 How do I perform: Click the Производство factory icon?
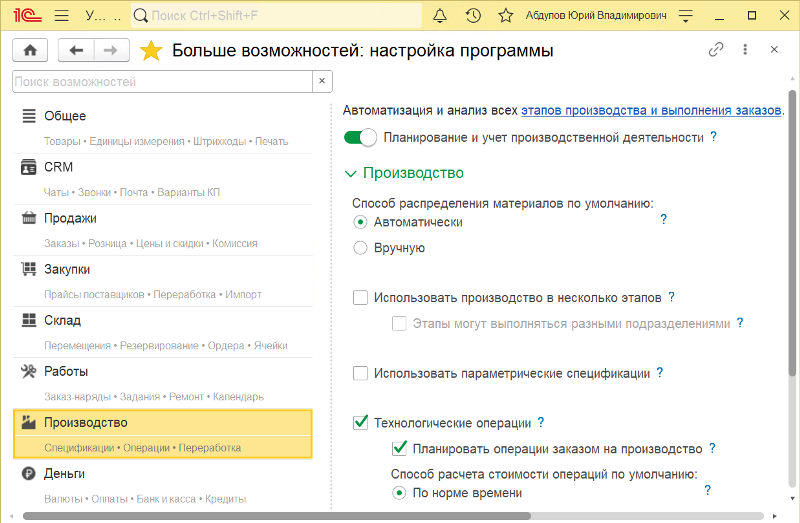(x=29, y=422)
